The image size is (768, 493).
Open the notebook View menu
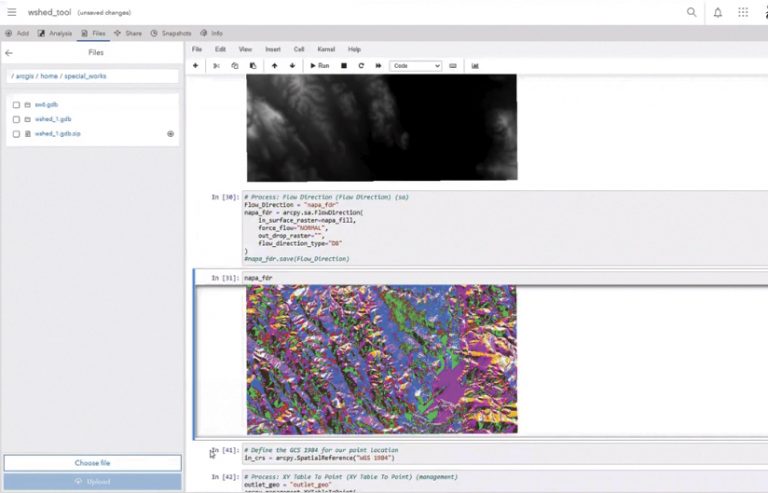(245, 49)
